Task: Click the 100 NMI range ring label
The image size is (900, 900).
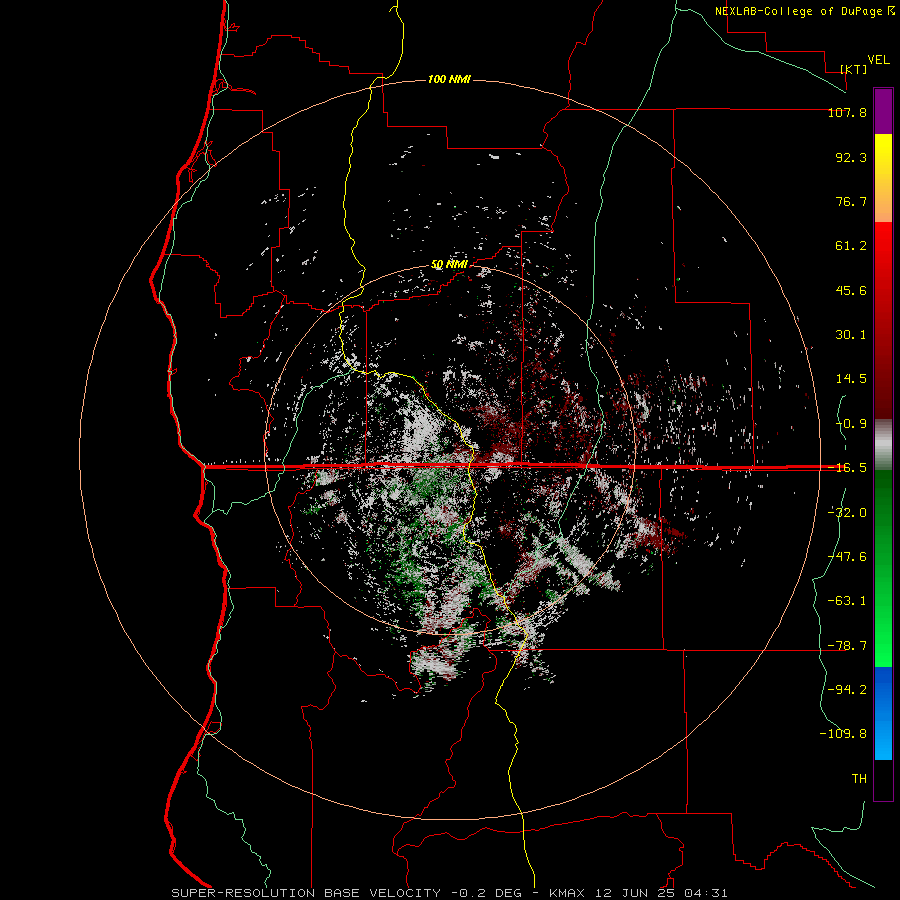Action: tap(449, 79)
